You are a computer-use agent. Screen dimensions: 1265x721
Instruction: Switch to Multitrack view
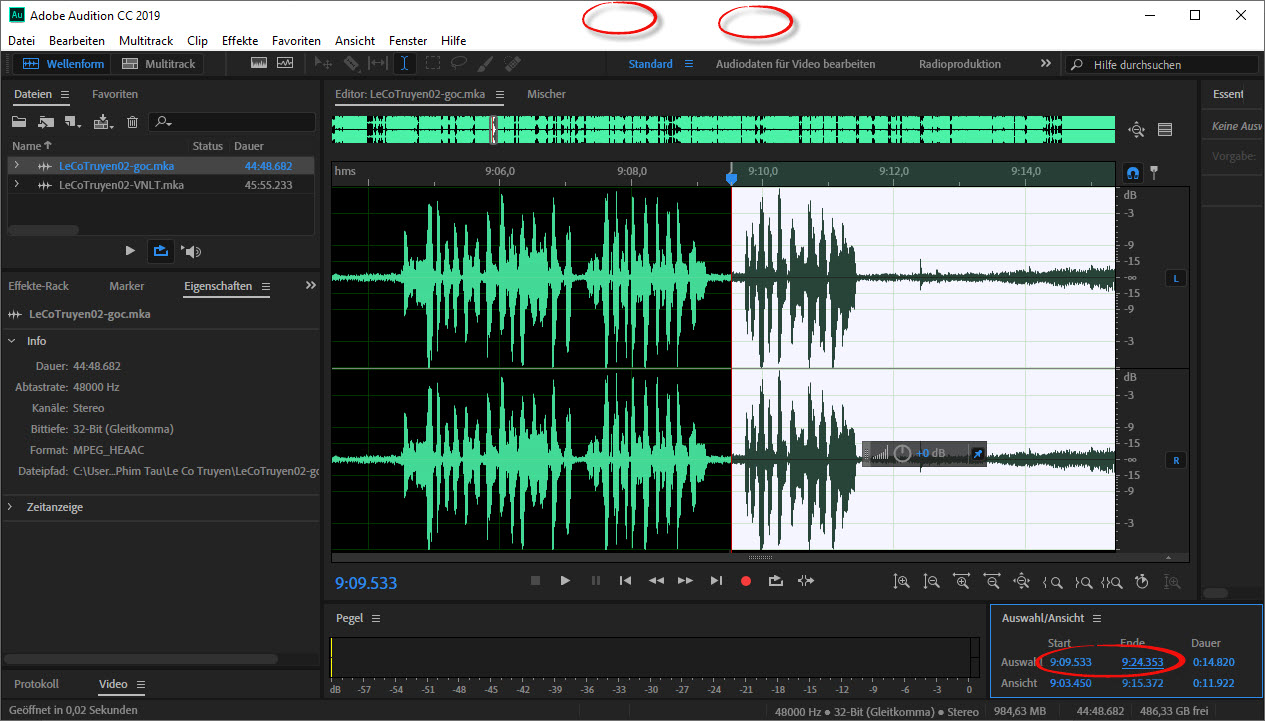tap(158, 64)
